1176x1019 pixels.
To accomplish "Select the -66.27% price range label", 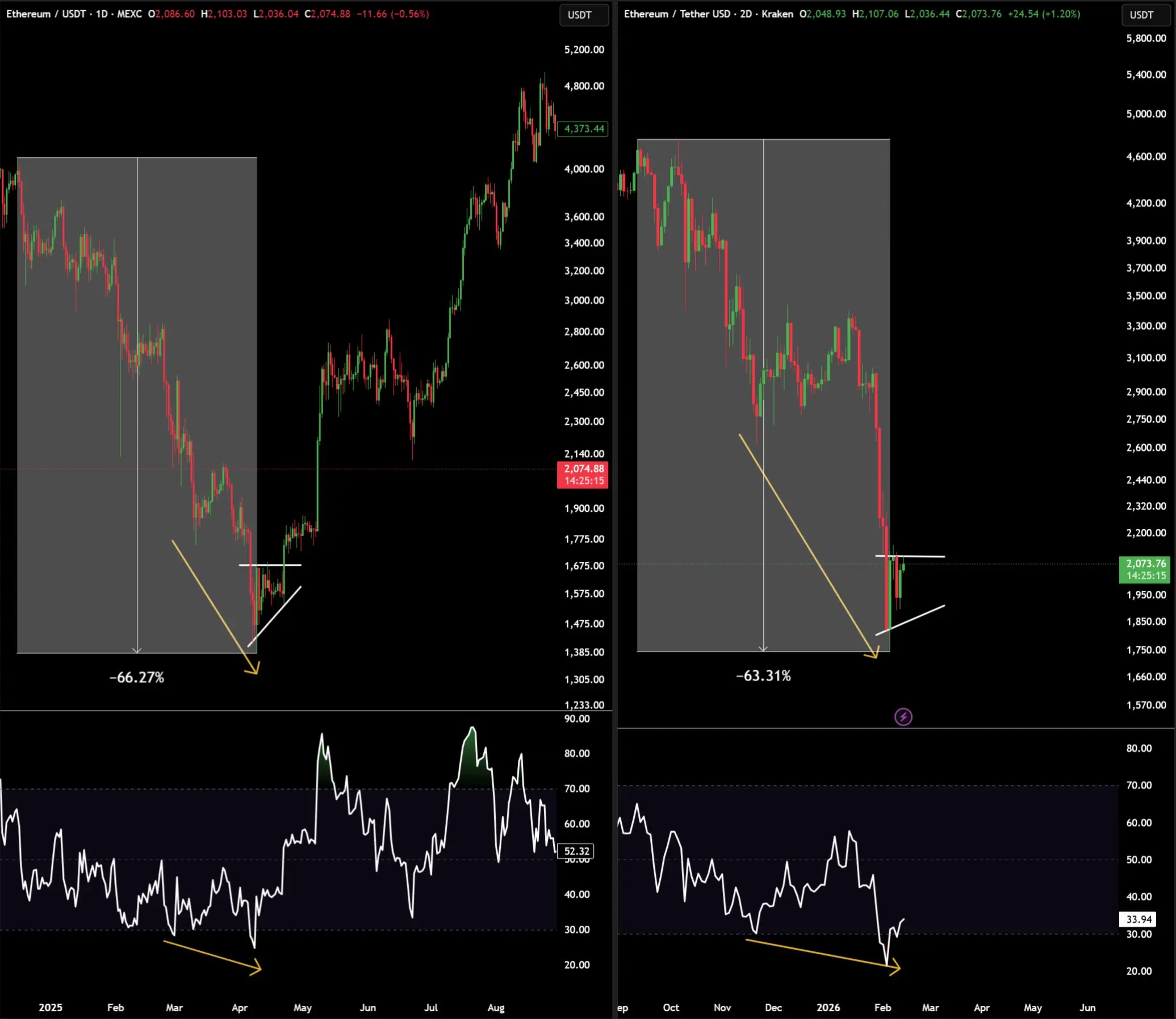I will click(x=136, y=677).
